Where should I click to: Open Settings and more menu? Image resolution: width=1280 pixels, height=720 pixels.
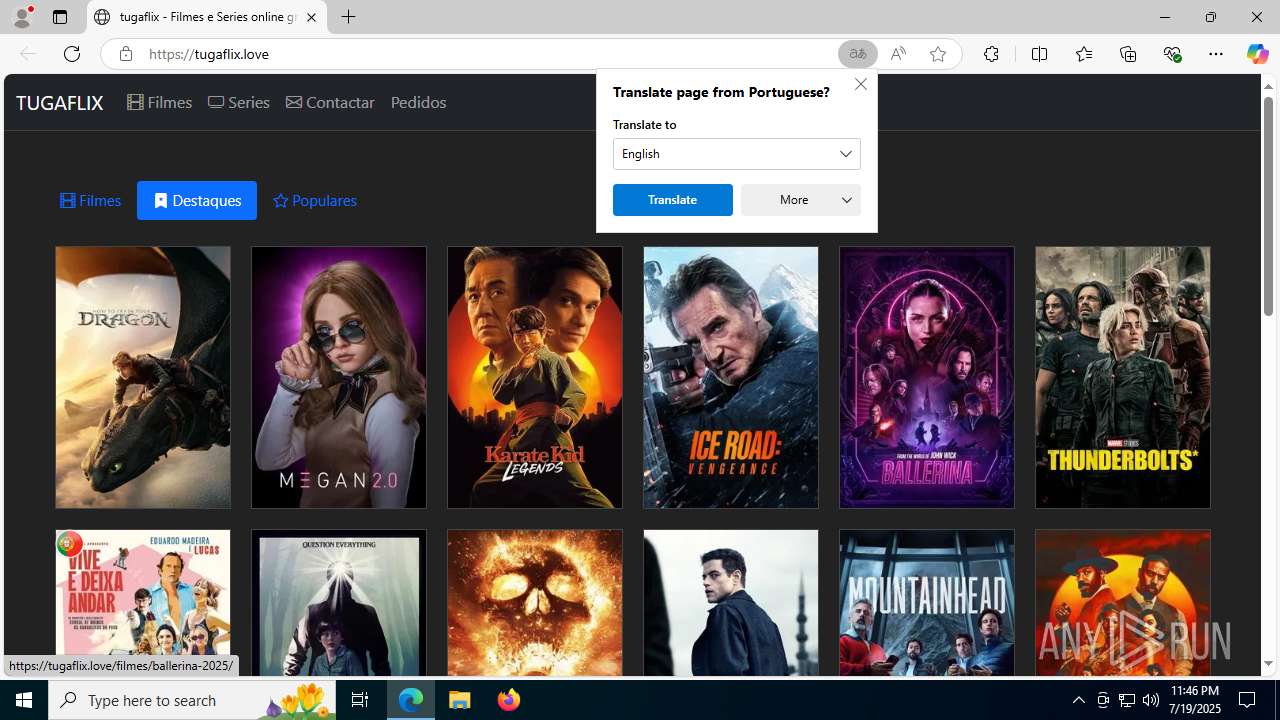[x=1216, y=54]
